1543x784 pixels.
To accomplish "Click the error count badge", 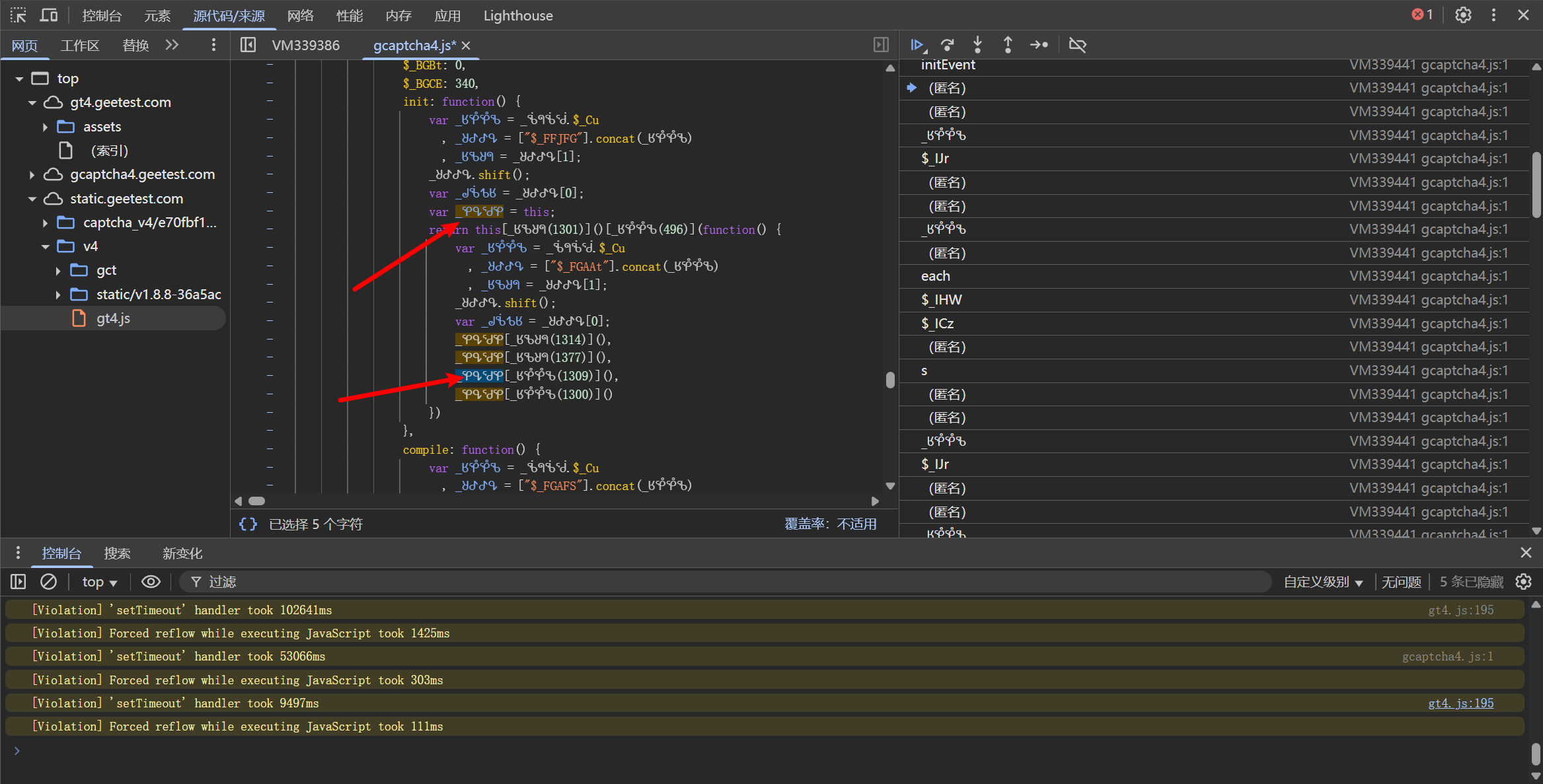I will coord(1422,15).
